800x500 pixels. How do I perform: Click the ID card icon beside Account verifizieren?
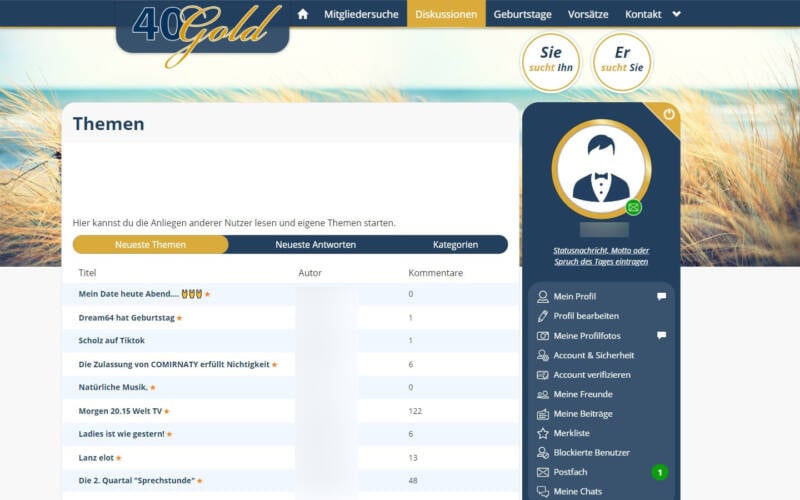(x=543, y=375)
